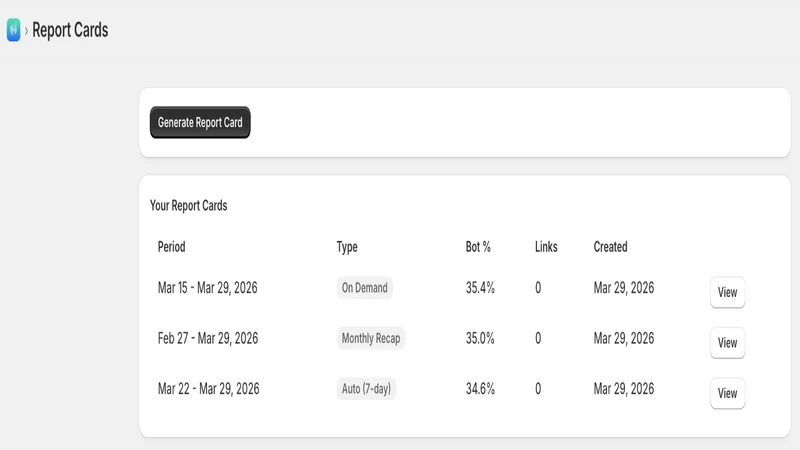The width and height of the screenshot is (800, 450).
Task: Click the Your Report Cards heading
Action: coord(188,206)
